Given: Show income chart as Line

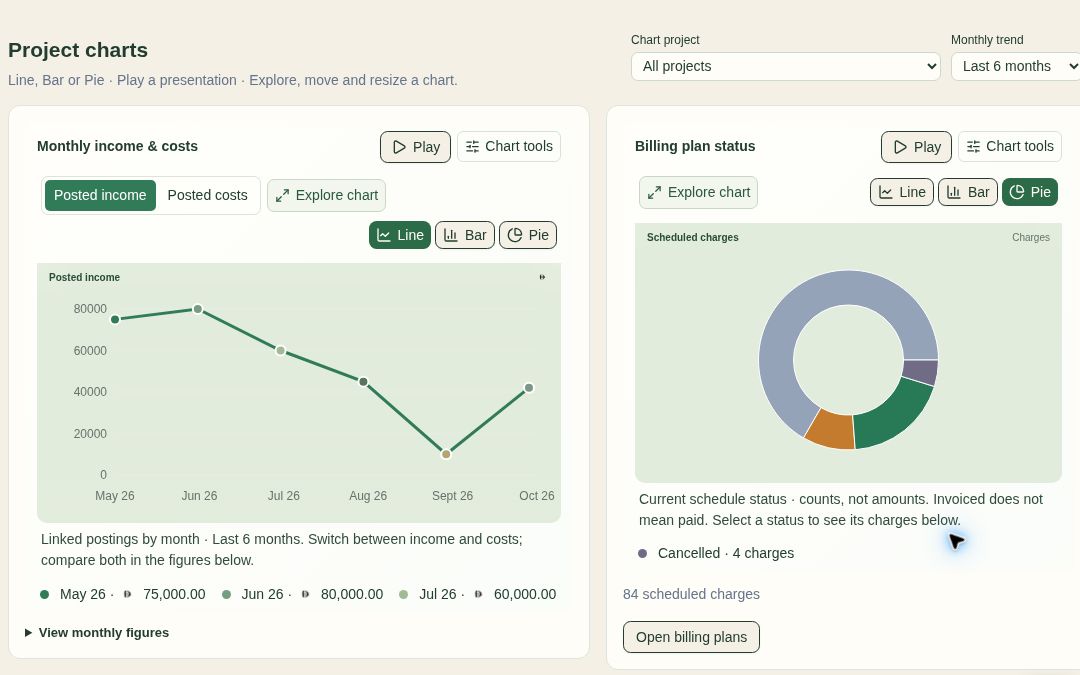Looking at the screenshot, I should pos(400,235).
